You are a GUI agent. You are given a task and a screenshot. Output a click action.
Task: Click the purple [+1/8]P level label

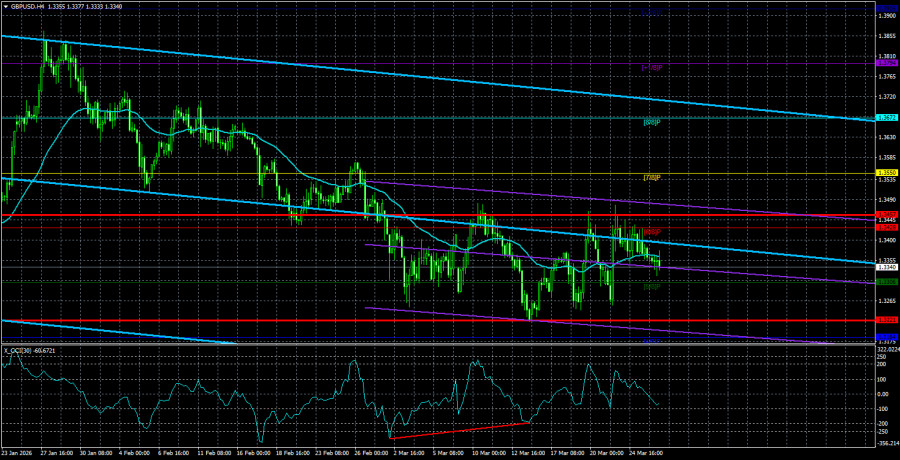(x=652, y=68)
